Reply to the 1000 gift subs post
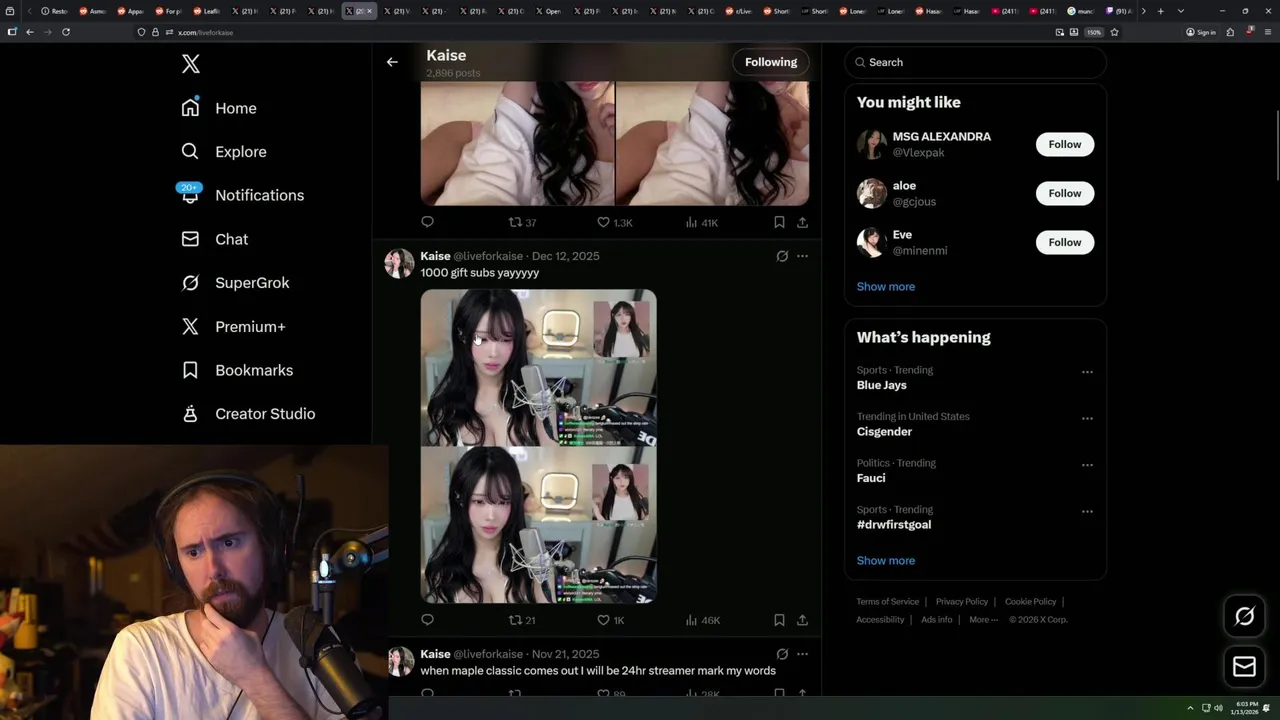 pos(427,620)
